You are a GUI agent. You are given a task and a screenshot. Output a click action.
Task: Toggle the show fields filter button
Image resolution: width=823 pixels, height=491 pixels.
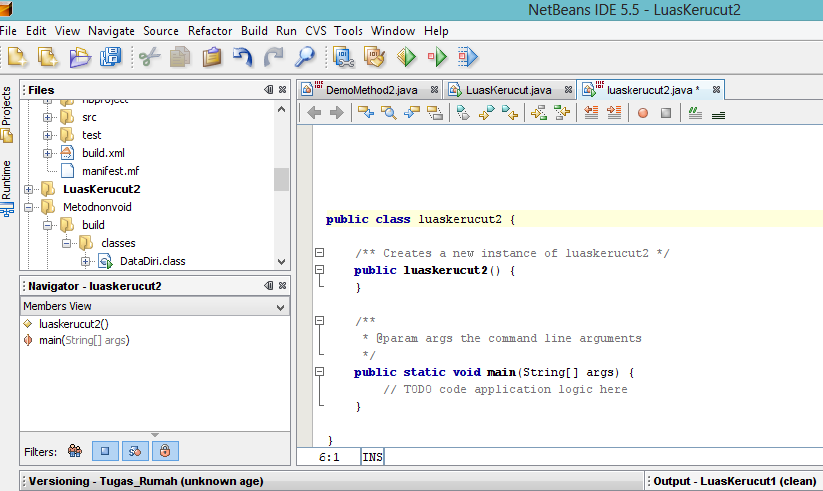[105, 451]
